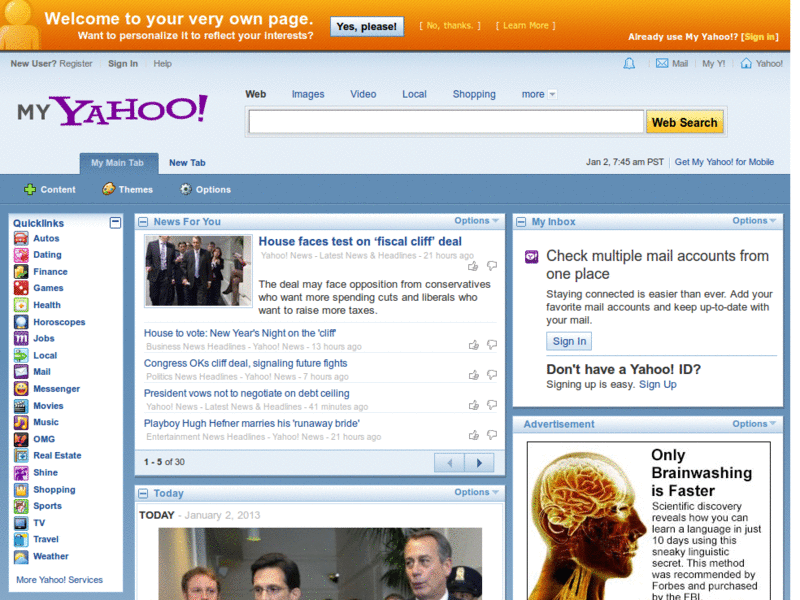Open the Jobs quicklink icon
This screenshot has width=800, height=600.
coord(21,338)
